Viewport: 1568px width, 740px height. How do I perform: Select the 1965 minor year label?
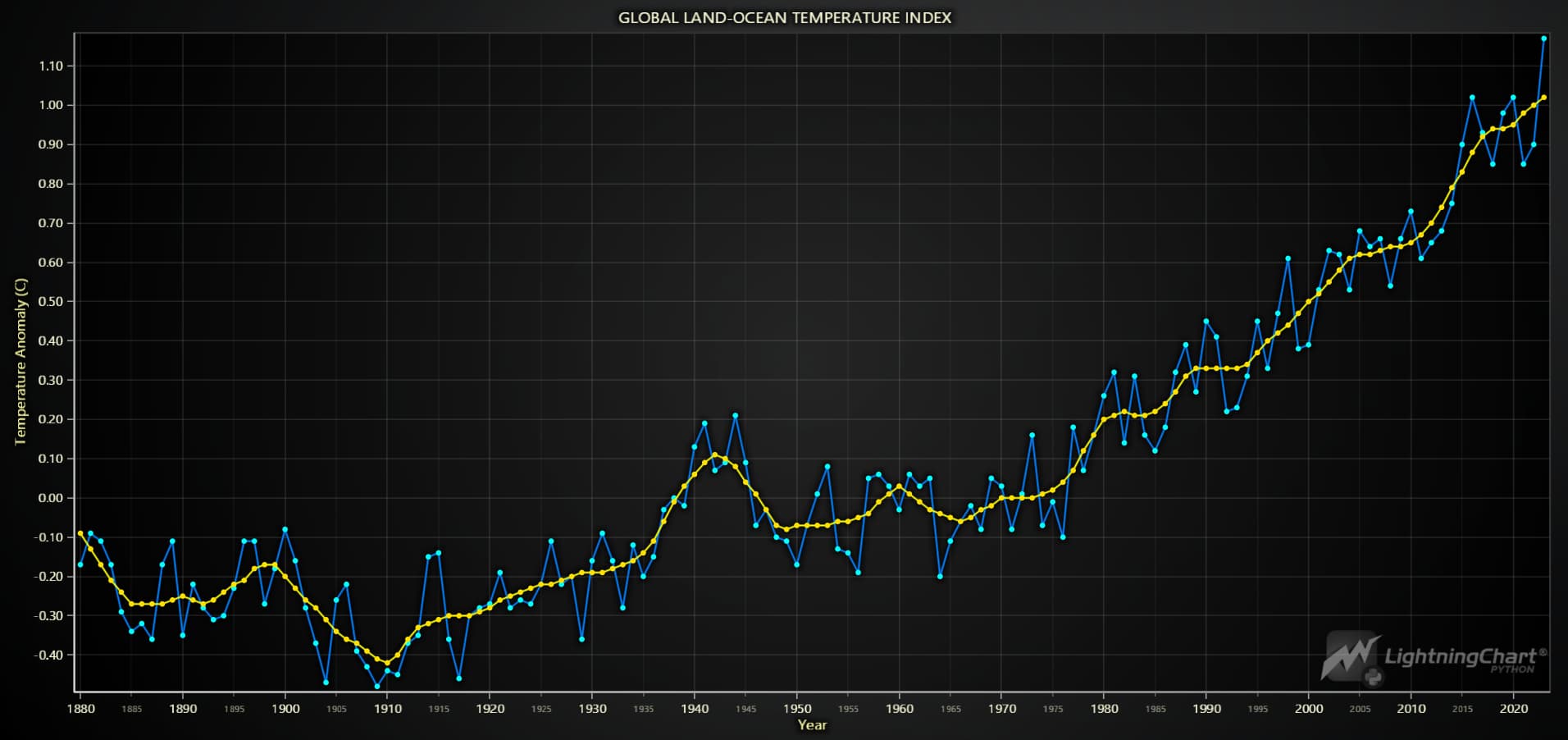click(950, 710)
